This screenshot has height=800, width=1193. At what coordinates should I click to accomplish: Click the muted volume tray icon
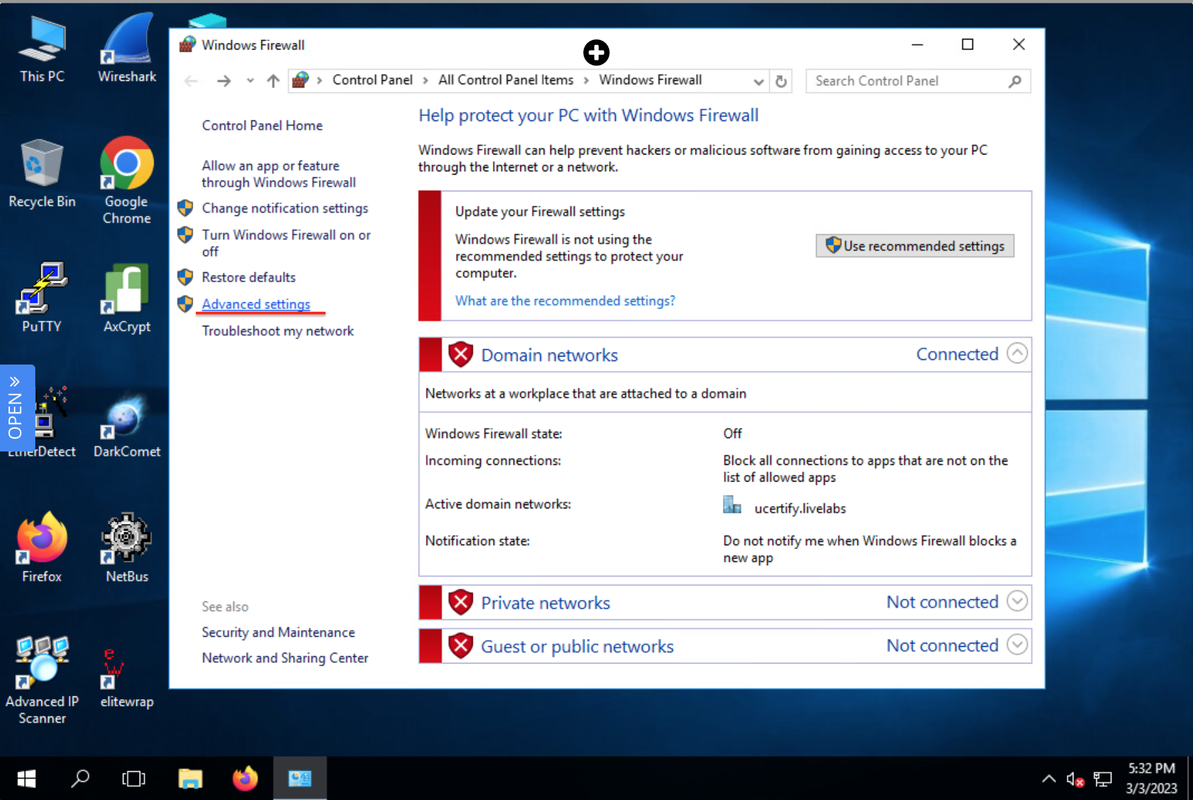coord(1075,779)
